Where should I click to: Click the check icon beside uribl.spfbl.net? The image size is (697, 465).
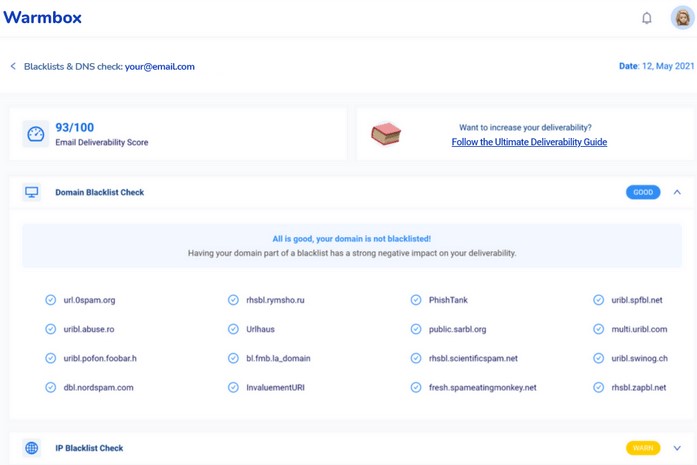[x=599, y=300]
